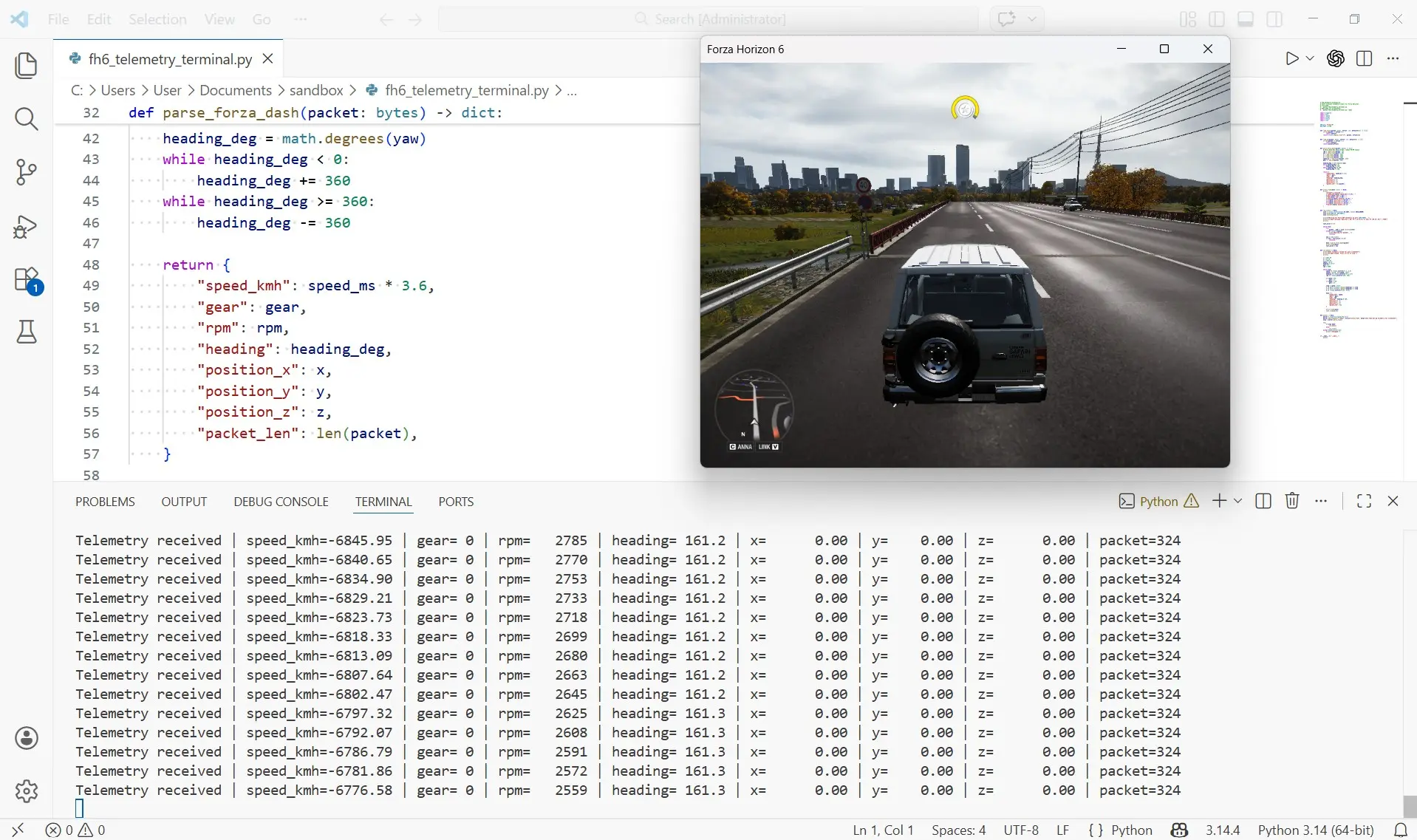Click the terminal vertical scrollbar thumb
This screenshot has width=1417, height=840.
(1410, 805)
